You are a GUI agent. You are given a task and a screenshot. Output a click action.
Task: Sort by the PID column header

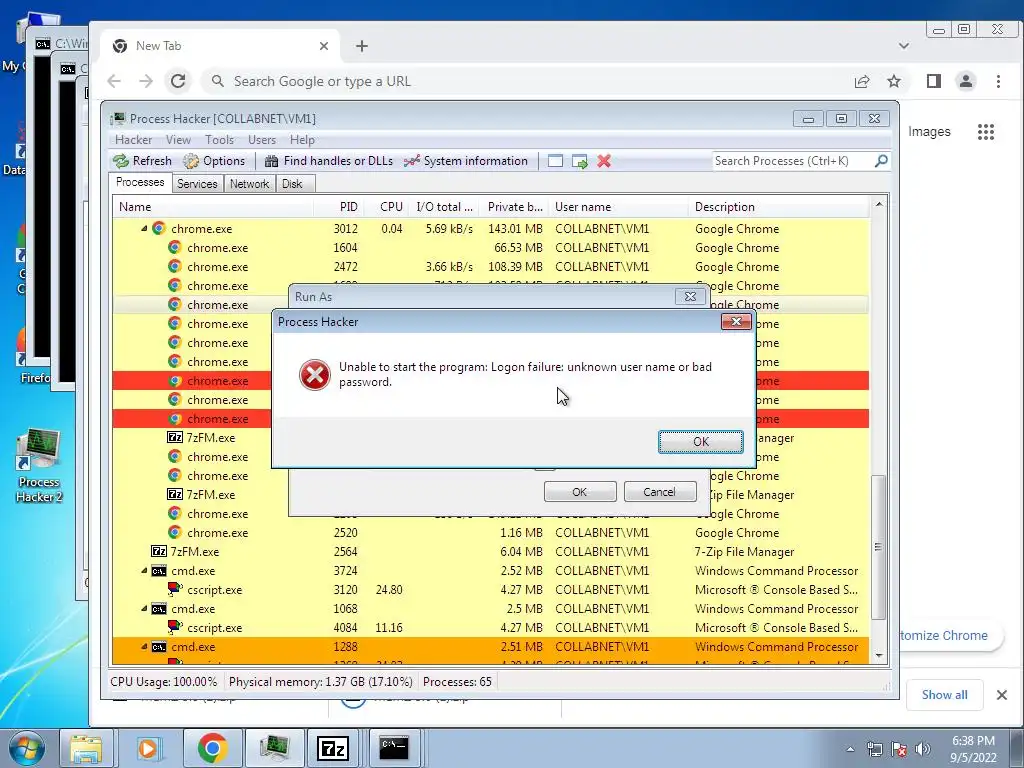point(339,207)
